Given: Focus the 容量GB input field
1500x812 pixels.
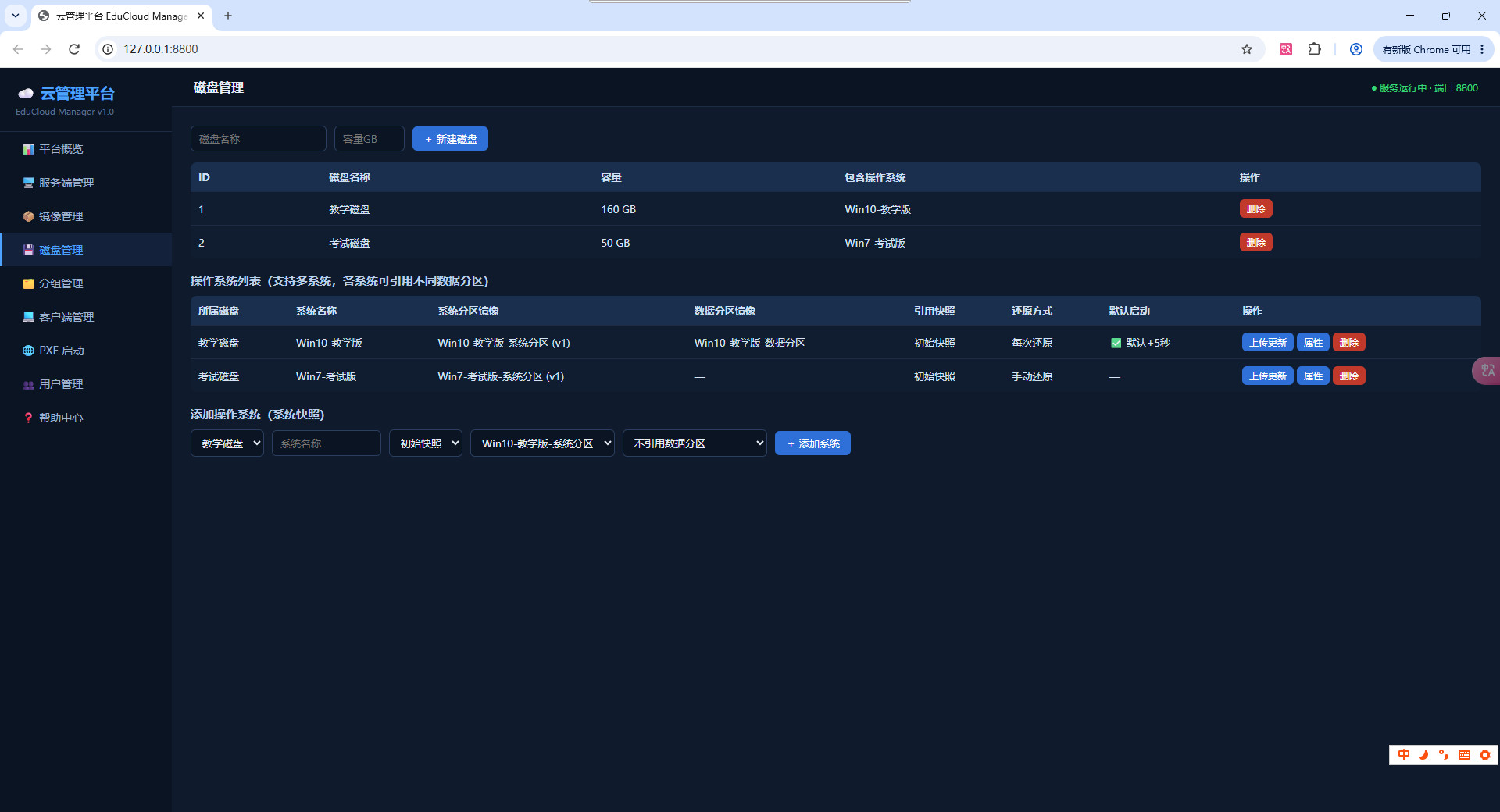Looking at the screenshot, I should (370, 139).
